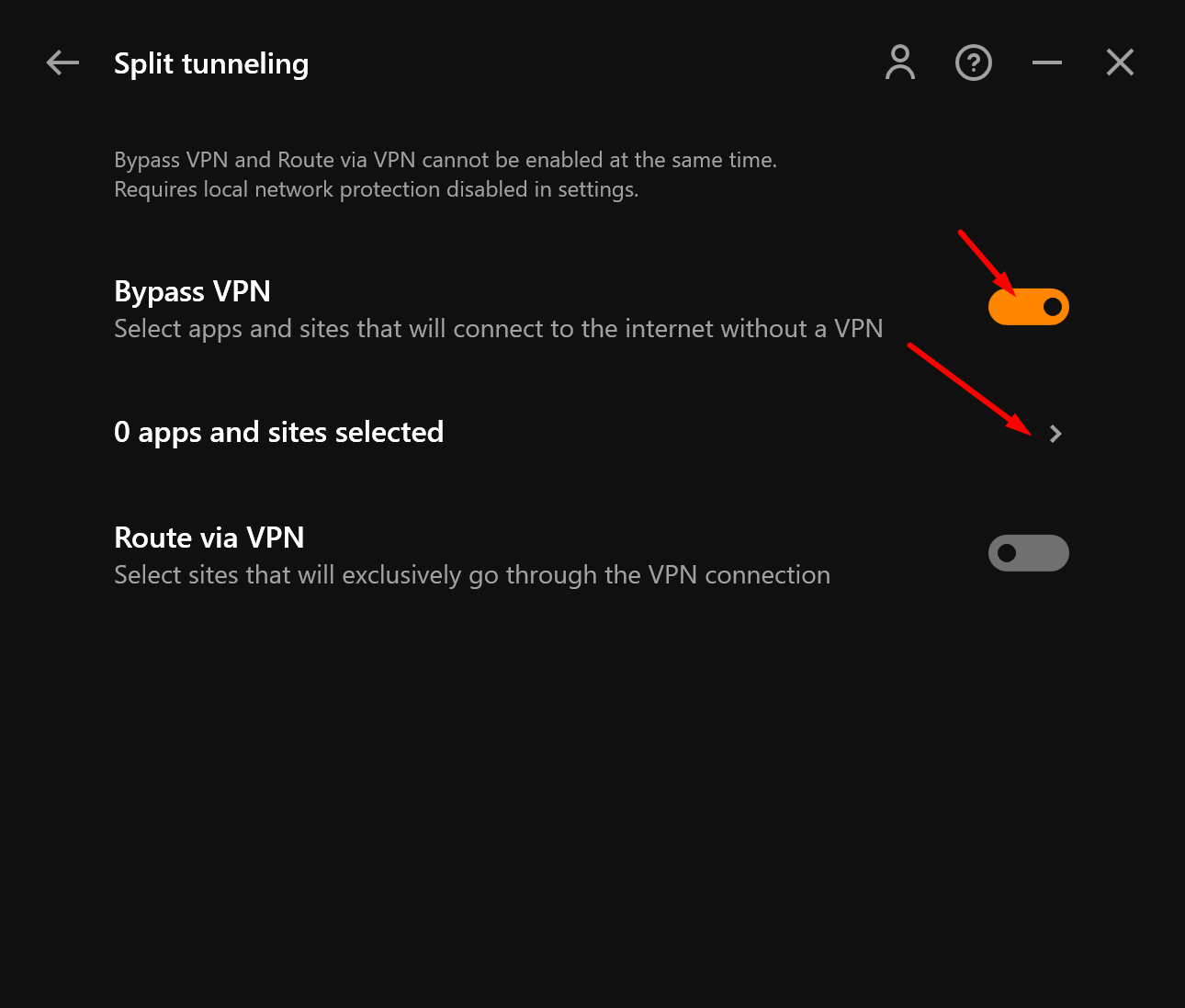Expand the chevron next to apps and sites selected
Image resolution: width=1185 pixels, height=1008 pixels.
point(1055,434)
